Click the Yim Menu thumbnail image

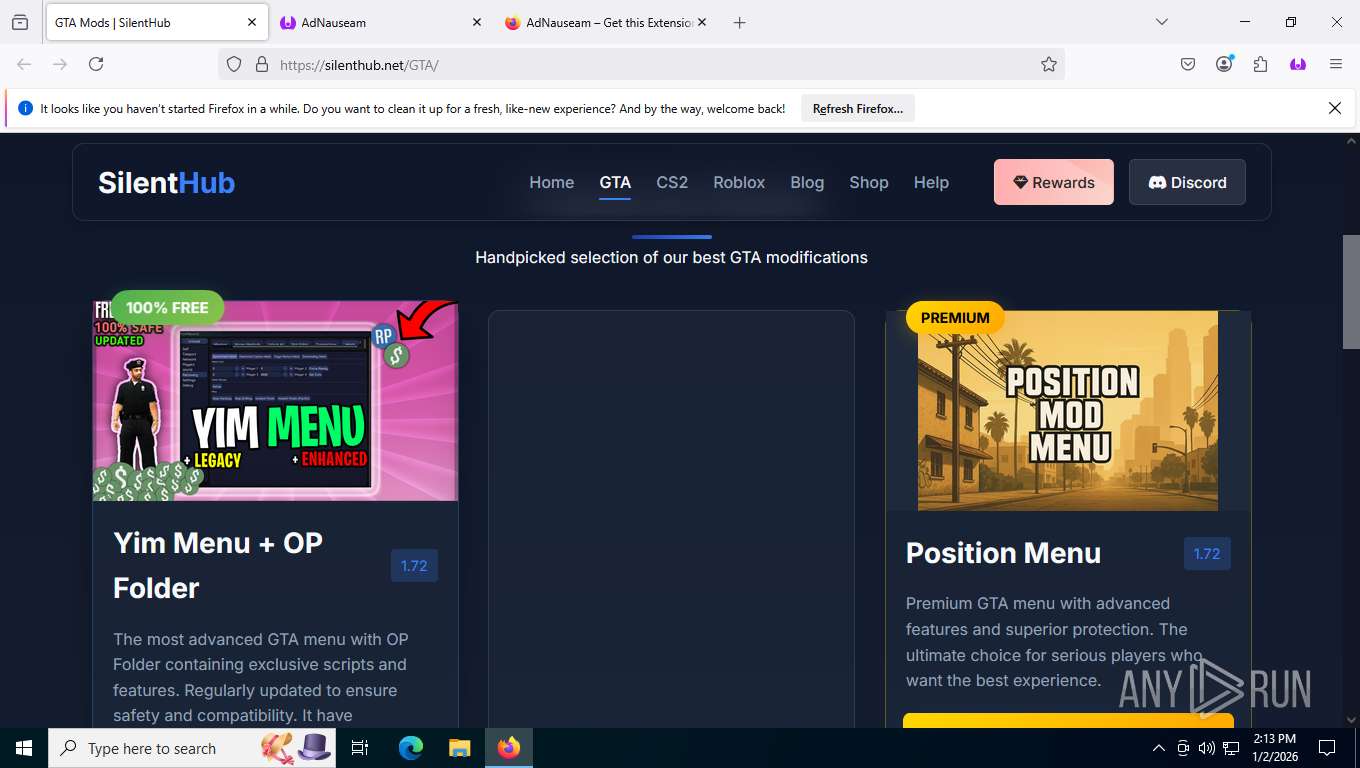tap(275, 401)
